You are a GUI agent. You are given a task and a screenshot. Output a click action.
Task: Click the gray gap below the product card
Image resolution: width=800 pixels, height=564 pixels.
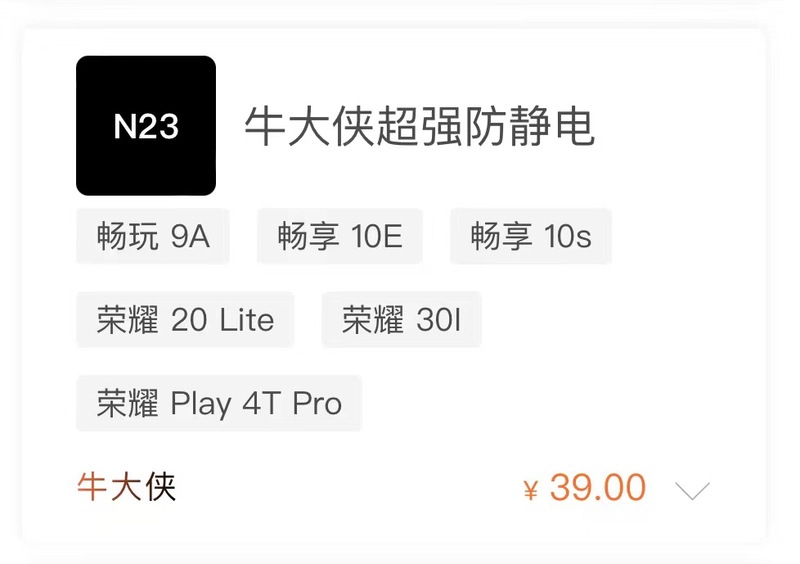click(x=400, y=554)
